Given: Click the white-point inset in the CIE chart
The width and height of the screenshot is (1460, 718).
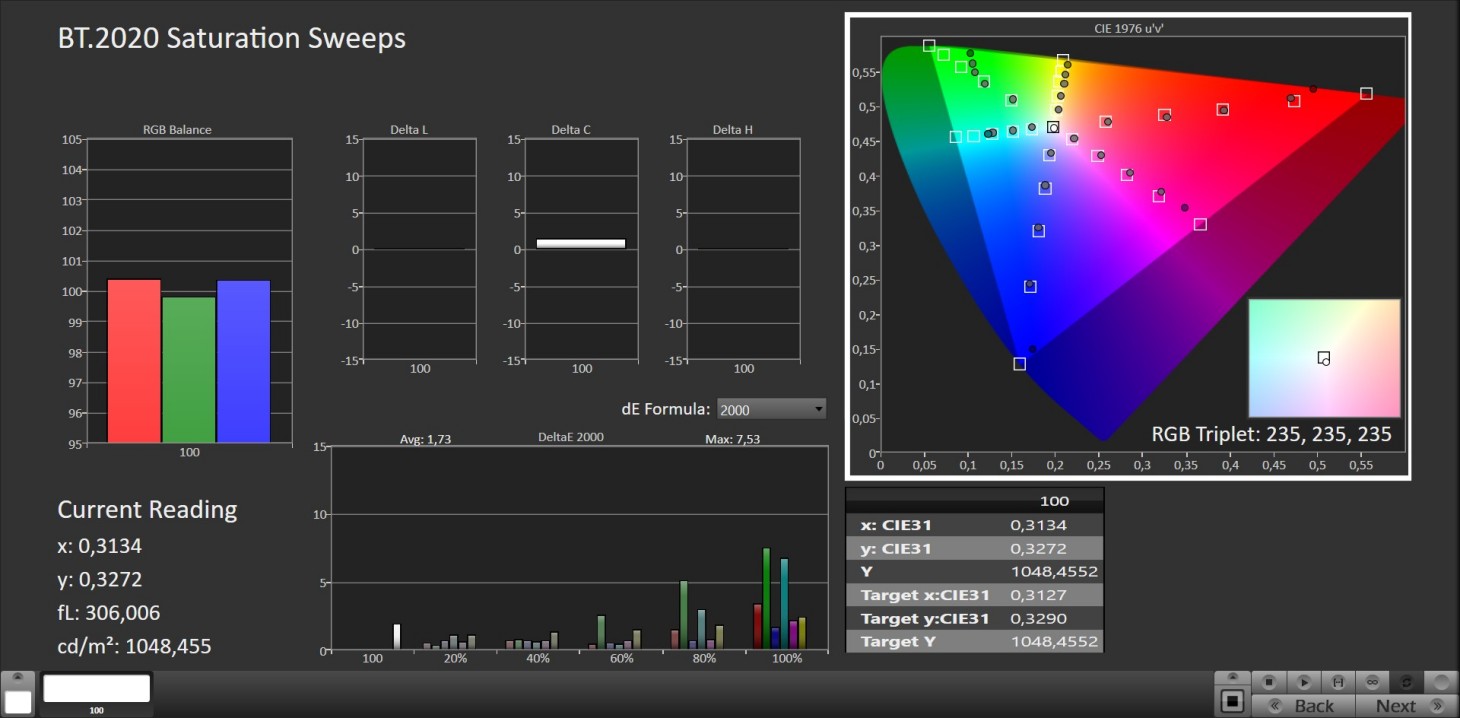Looking at the screenshot, I should pos(1324,357).
